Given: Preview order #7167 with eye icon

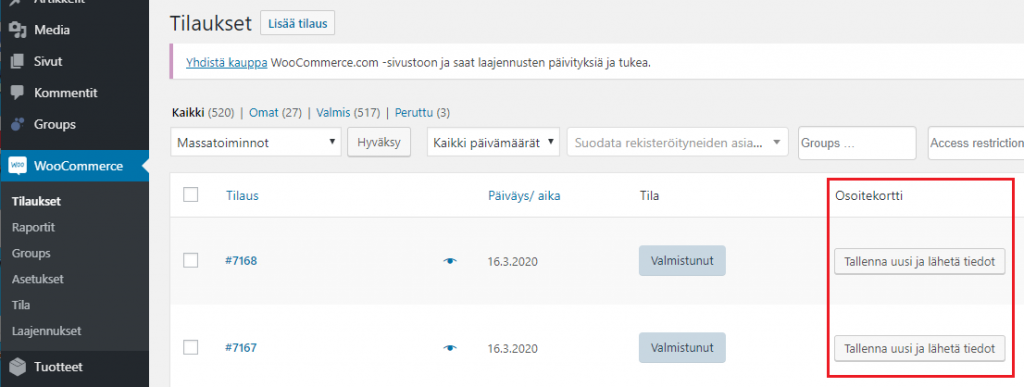Looking at the screenshot, I should 449,348.
